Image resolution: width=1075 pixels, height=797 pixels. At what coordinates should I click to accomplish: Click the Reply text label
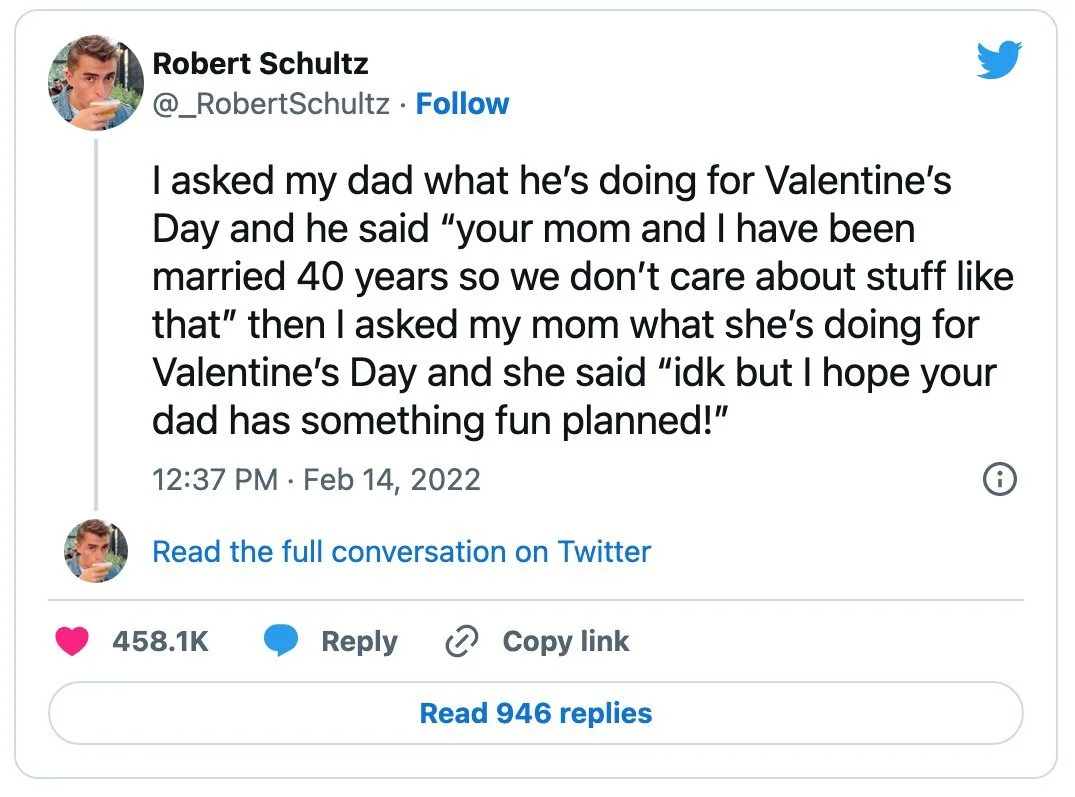click(359, 641)
